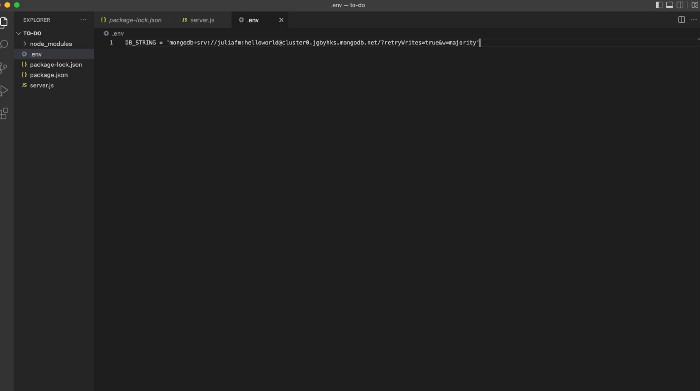The image size is (700, 391).
Task: Place cursor in mongodb connection string
Action: click(323, 43)
